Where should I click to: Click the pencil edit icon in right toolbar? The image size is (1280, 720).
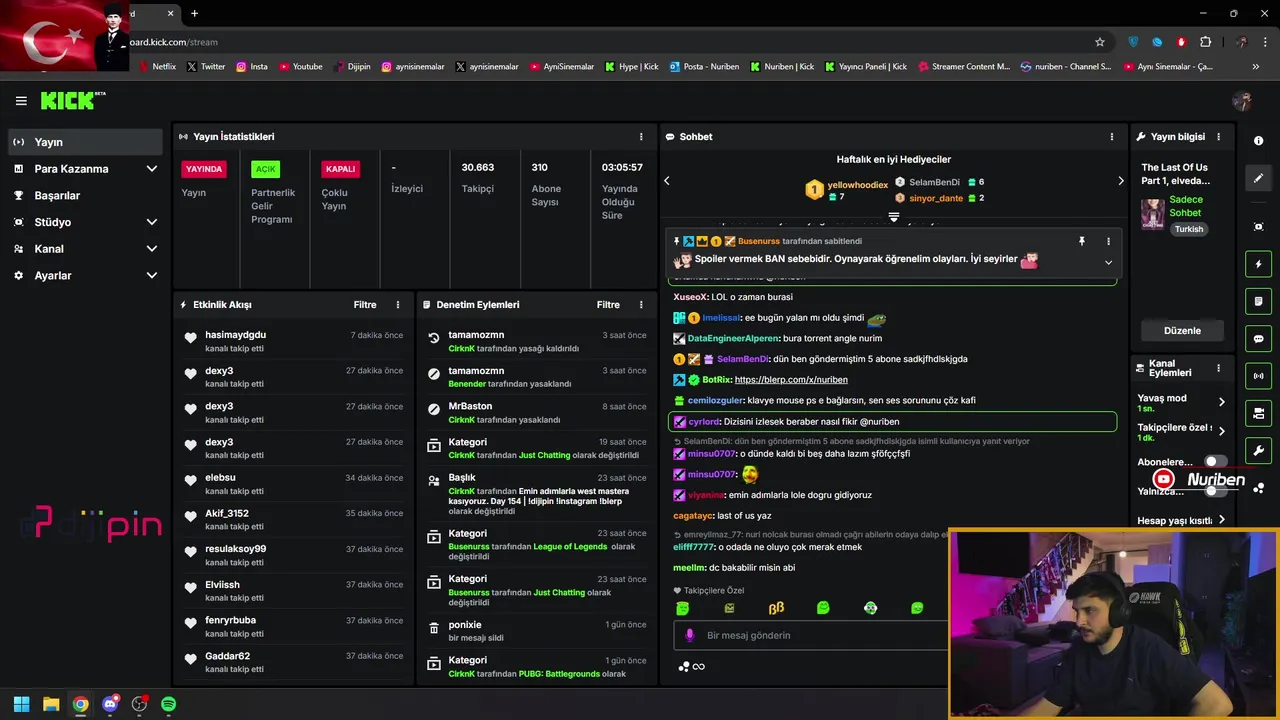(1258, 178)
